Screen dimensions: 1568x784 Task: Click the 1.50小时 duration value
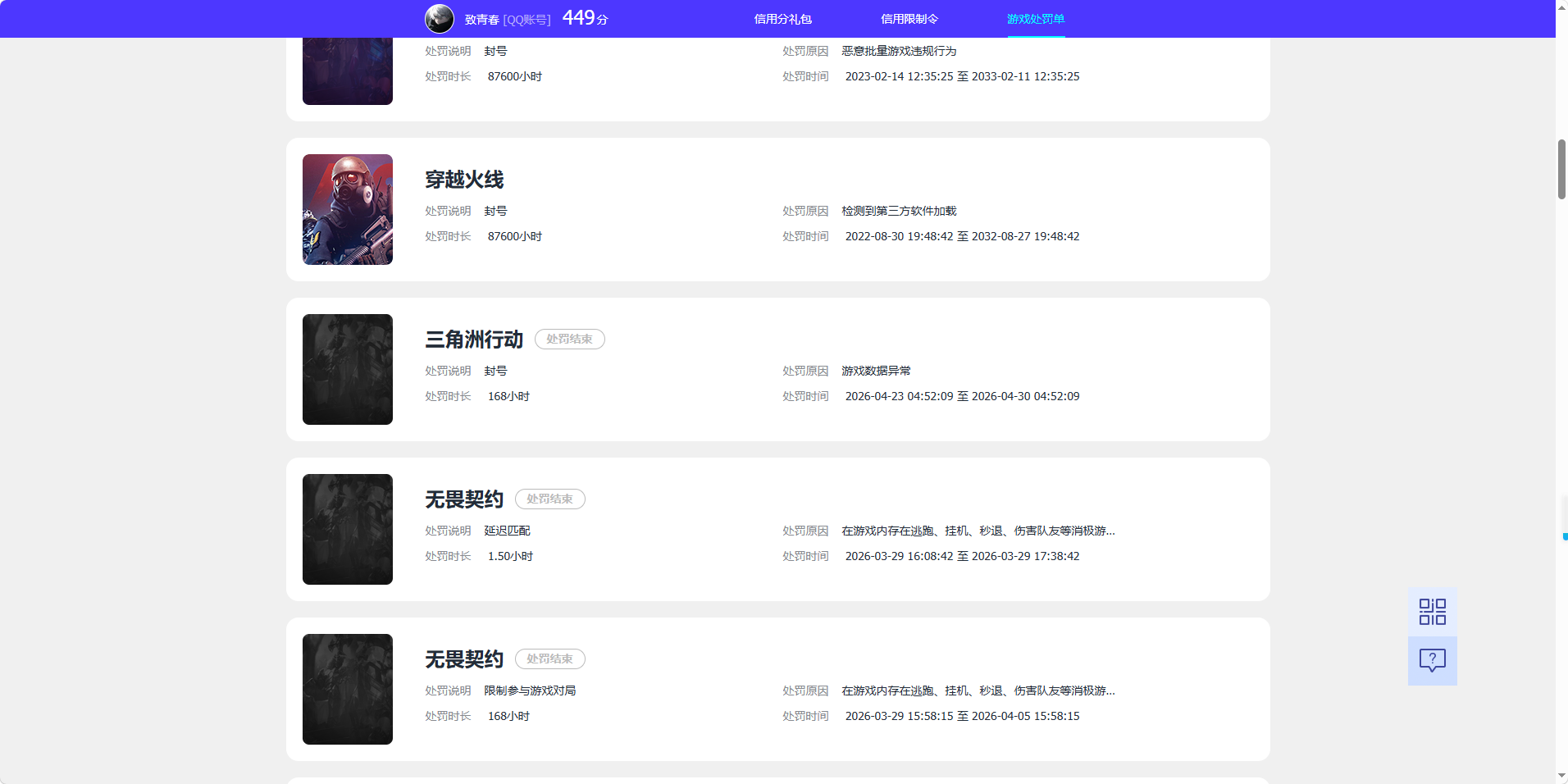click(x=510, y=556)
